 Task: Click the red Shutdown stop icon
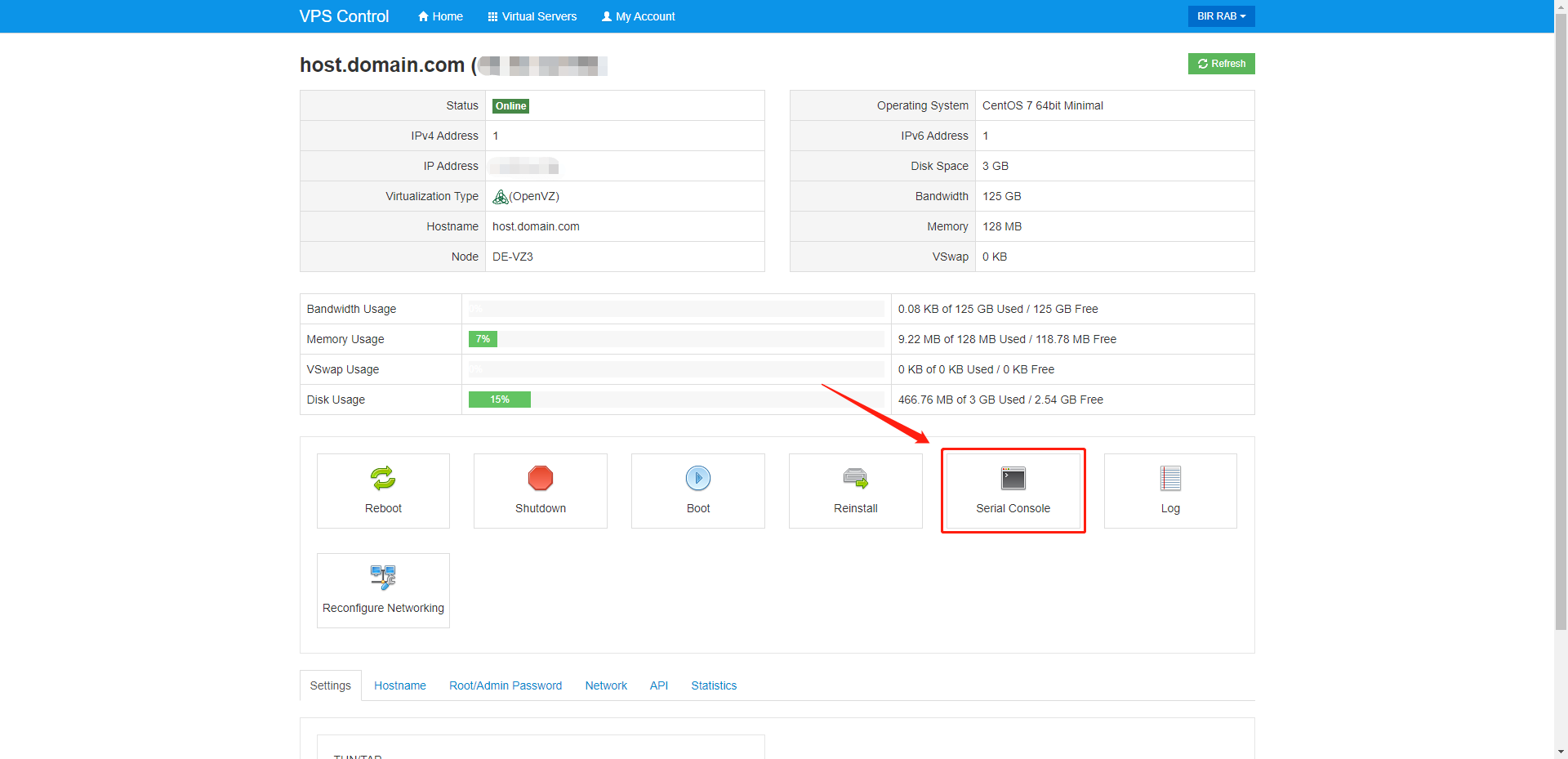[541, 478]
